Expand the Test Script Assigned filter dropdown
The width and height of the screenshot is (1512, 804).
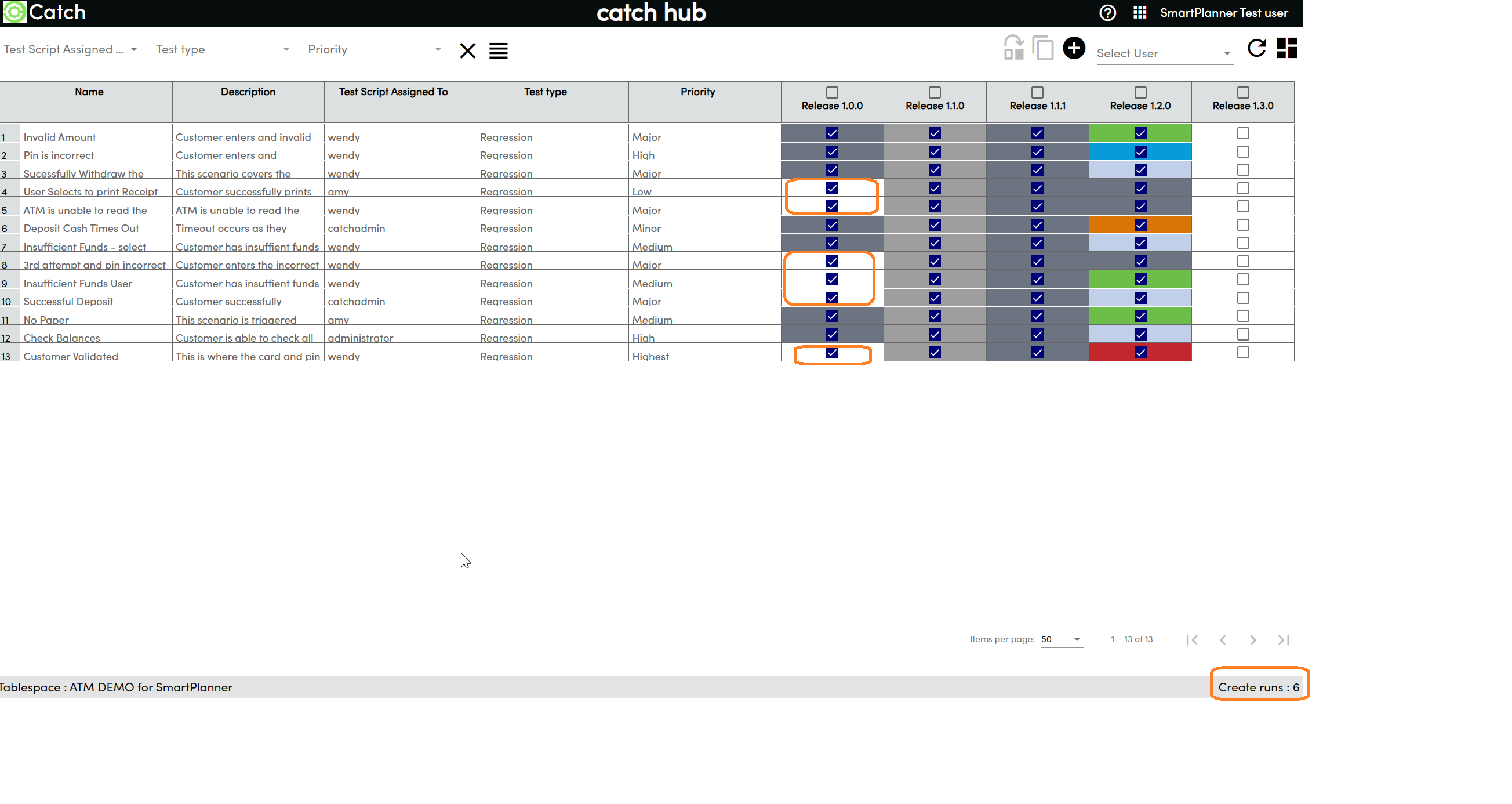click(x=71, y=50)
